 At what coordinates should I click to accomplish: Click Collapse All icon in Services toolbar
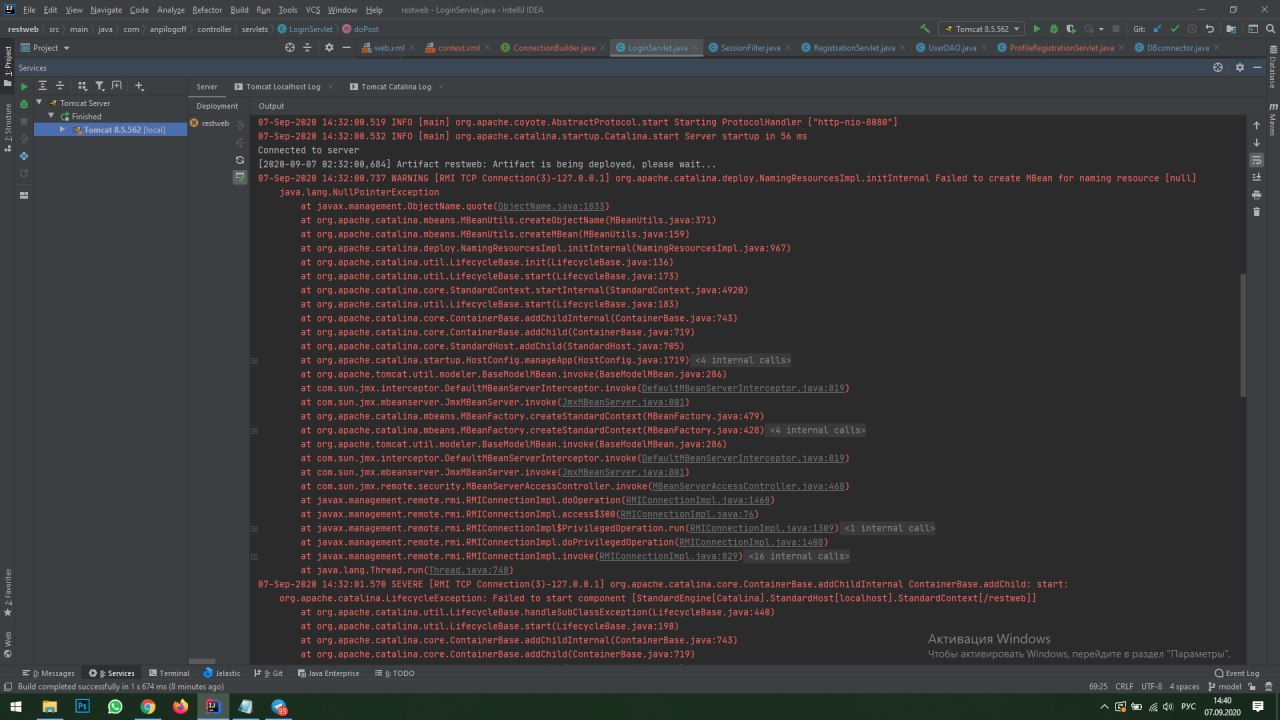(x=60, y=87)
